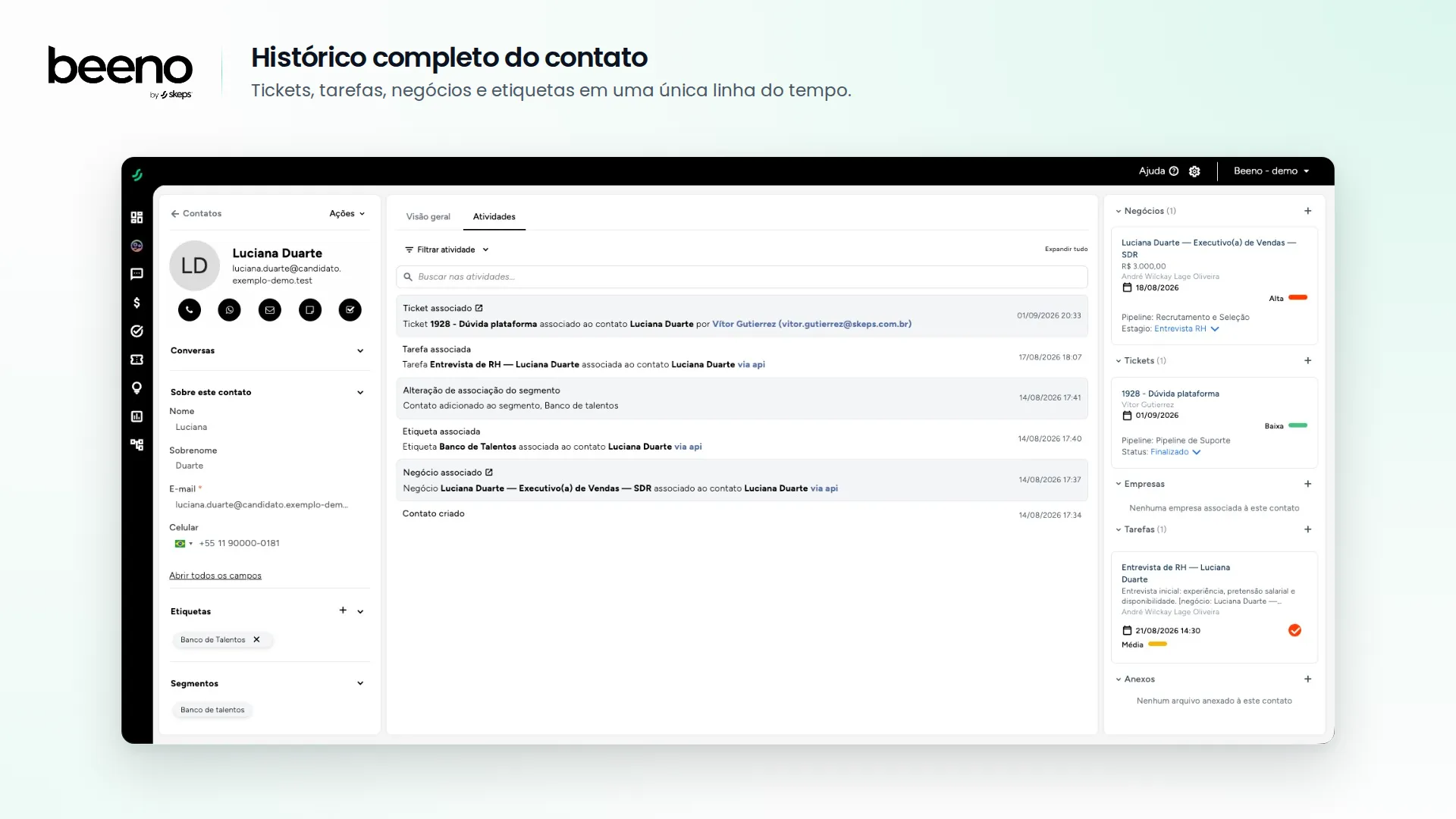
Task: Open the Filtrar atividade dropdown
Action: click(447, 249)
